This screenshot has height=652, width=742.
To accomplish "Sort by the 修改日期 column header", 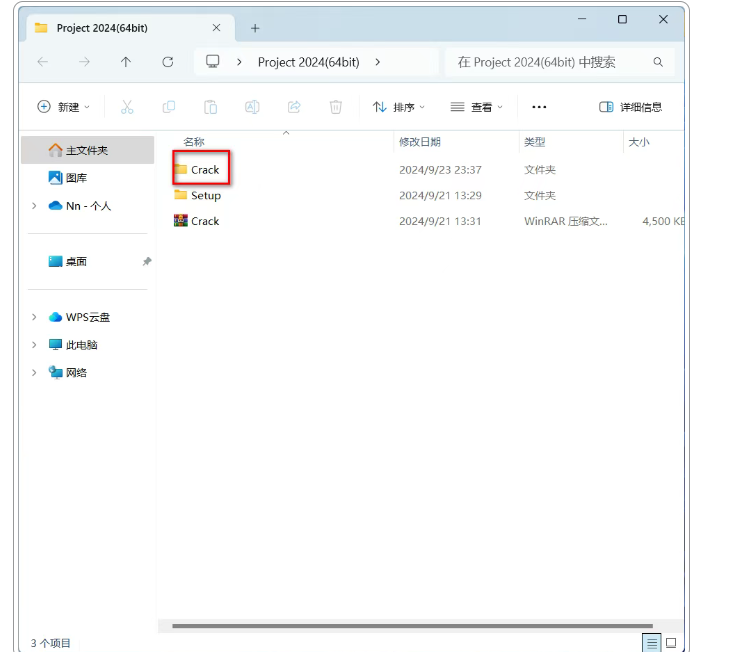I will coord(420,142).
